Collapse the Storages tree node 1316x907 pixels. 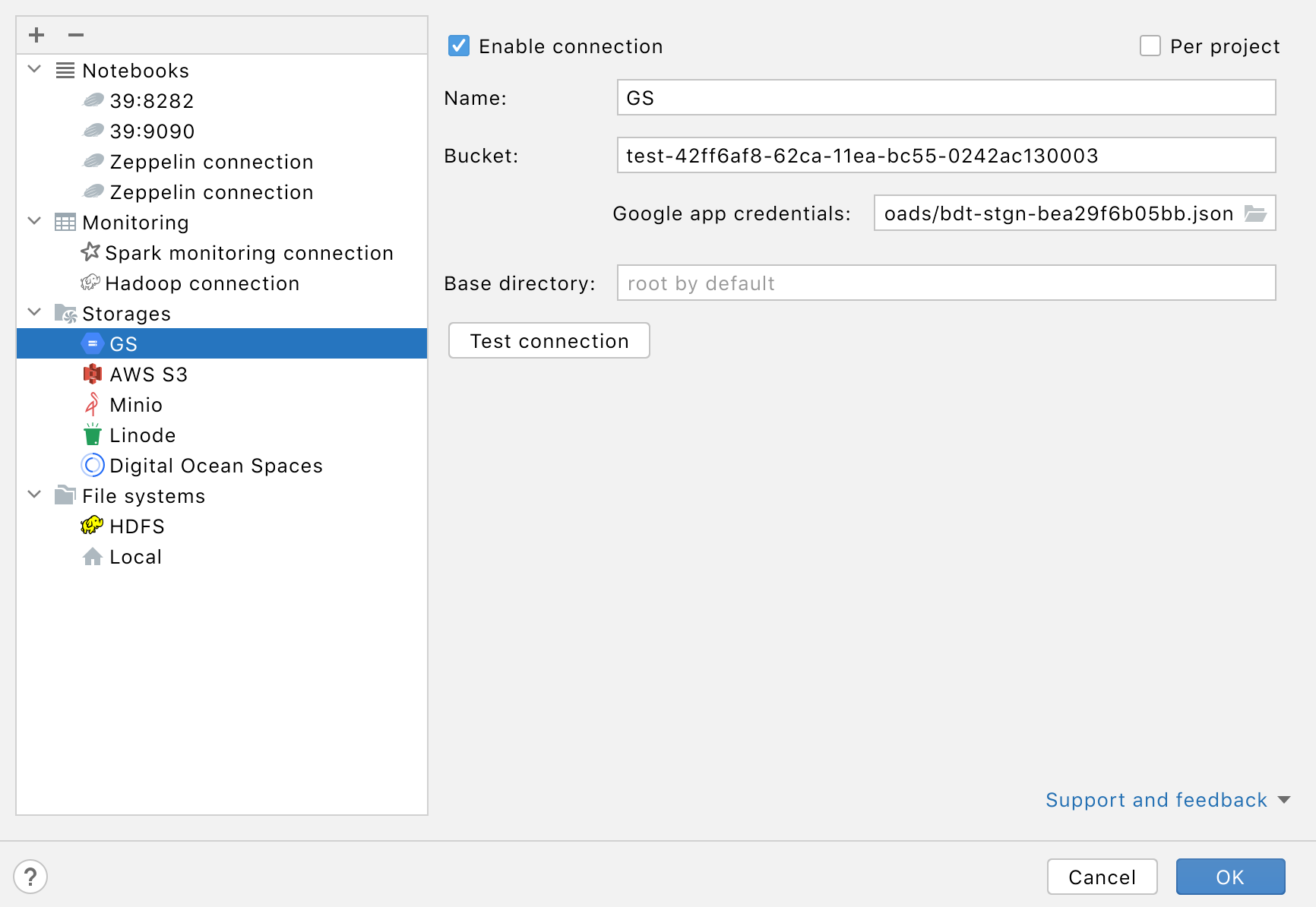tap(33, 311)
